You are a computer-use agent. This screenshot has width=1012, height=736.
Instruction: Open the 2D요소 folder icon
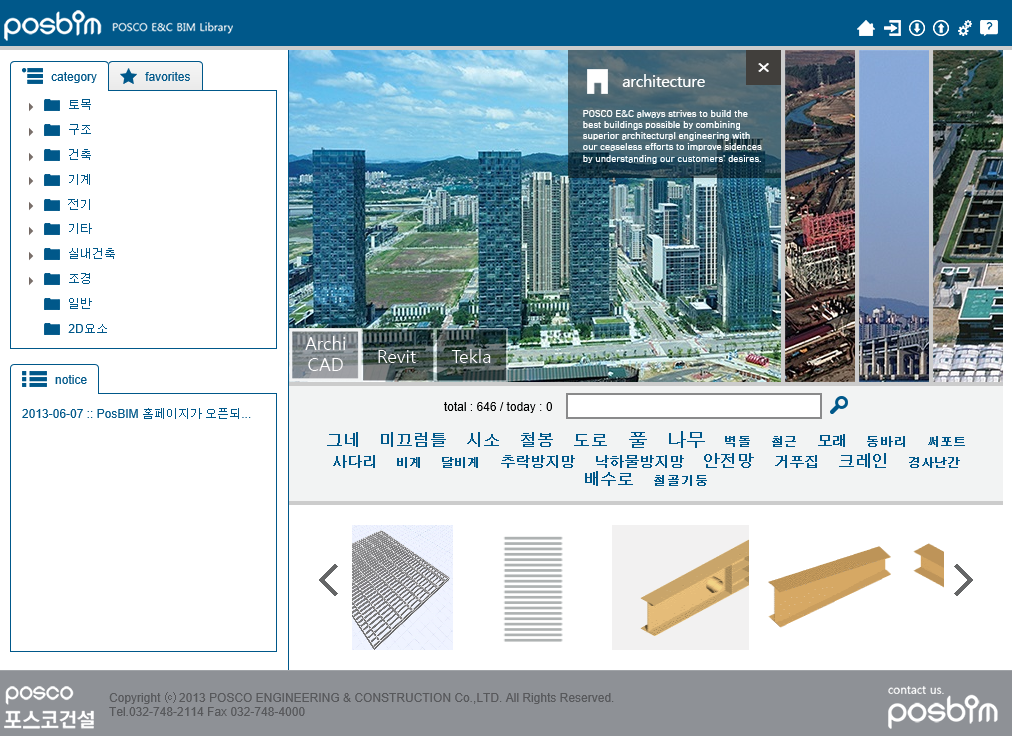52,329
